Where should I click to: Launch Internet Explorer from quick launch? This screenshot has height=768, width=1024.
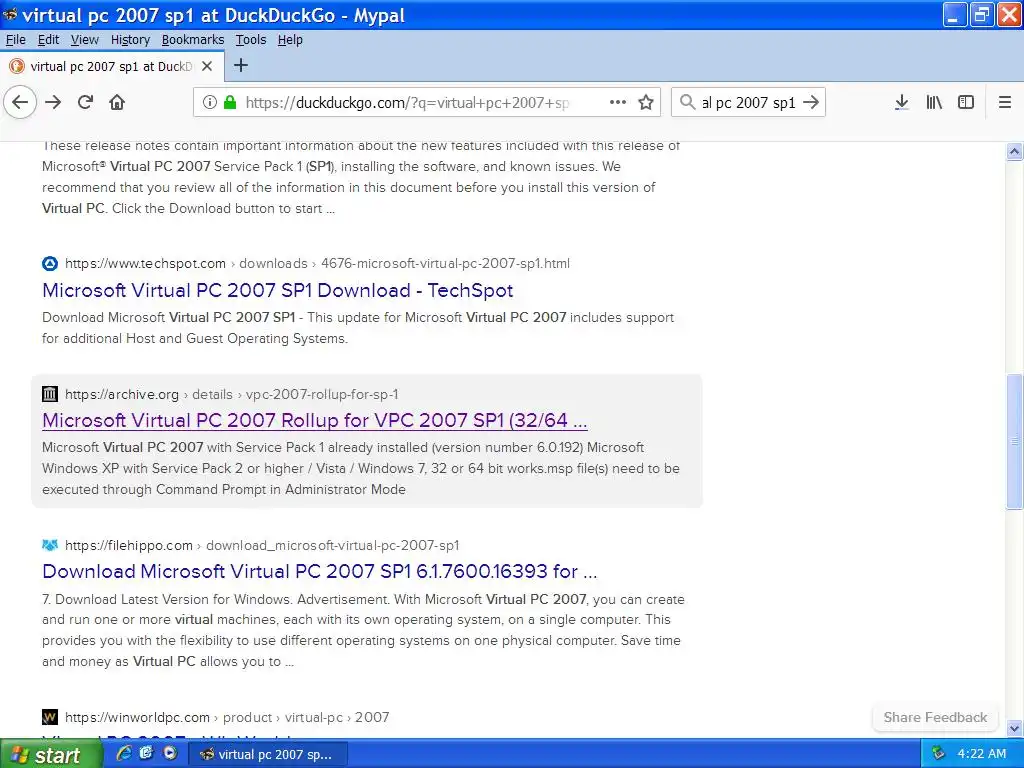tap(123, 753)
